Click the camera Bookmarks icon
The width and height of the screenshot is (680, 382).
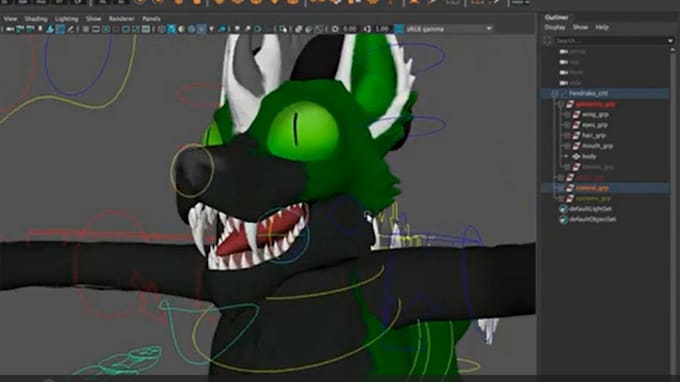coord(40,29)
